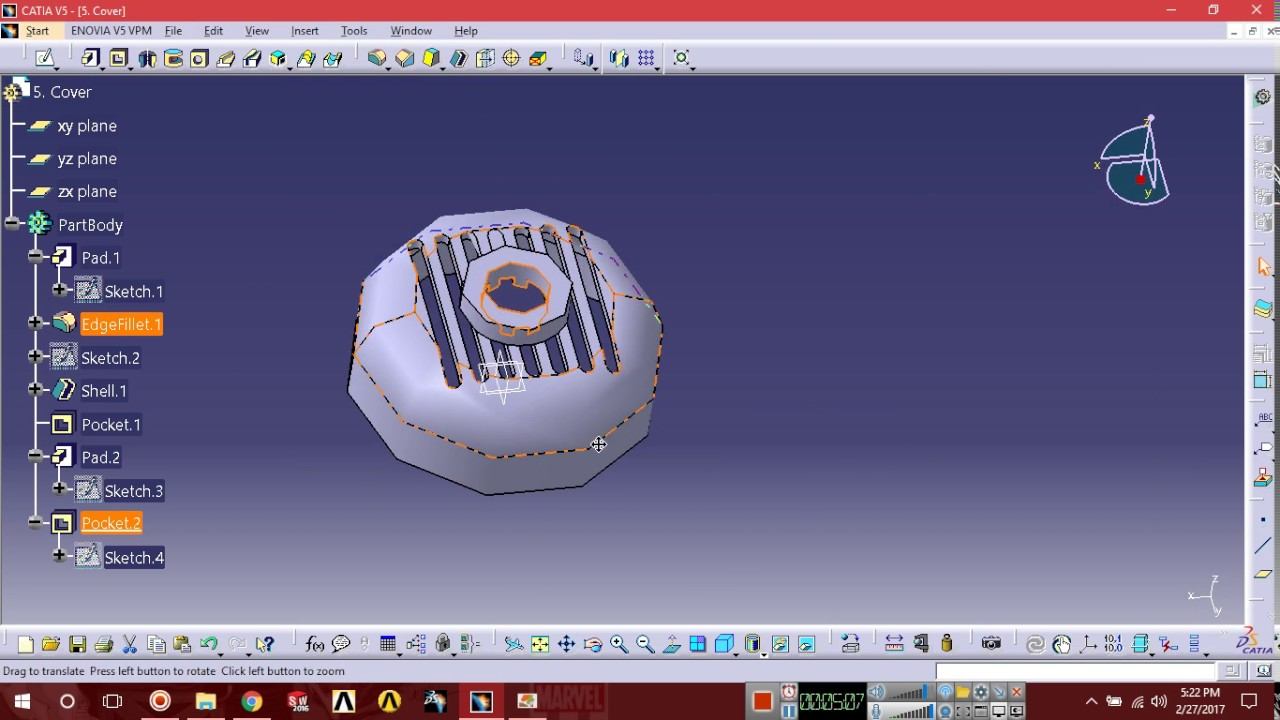Select zx plane in the tree
The width and height of the screenshot is (1280, 720).
87,192
